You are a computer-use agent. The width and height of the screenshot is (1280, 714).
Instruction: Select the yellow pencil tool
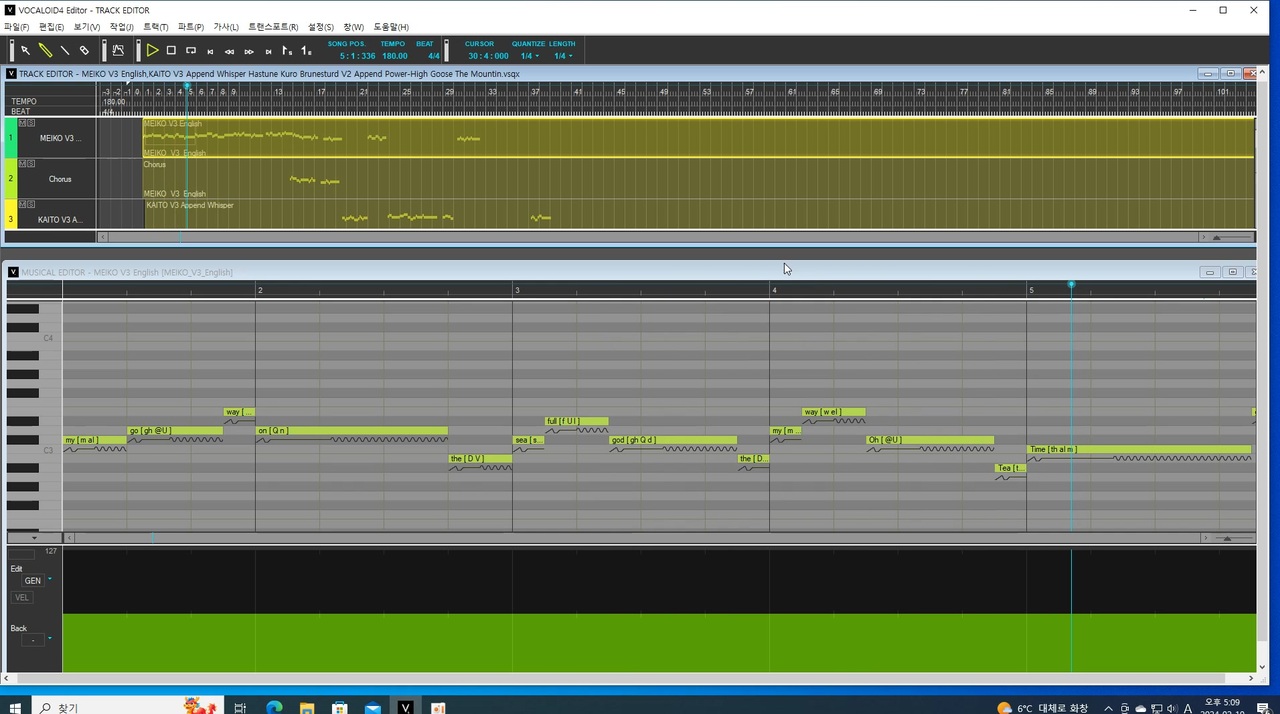[x=45, y=50]
